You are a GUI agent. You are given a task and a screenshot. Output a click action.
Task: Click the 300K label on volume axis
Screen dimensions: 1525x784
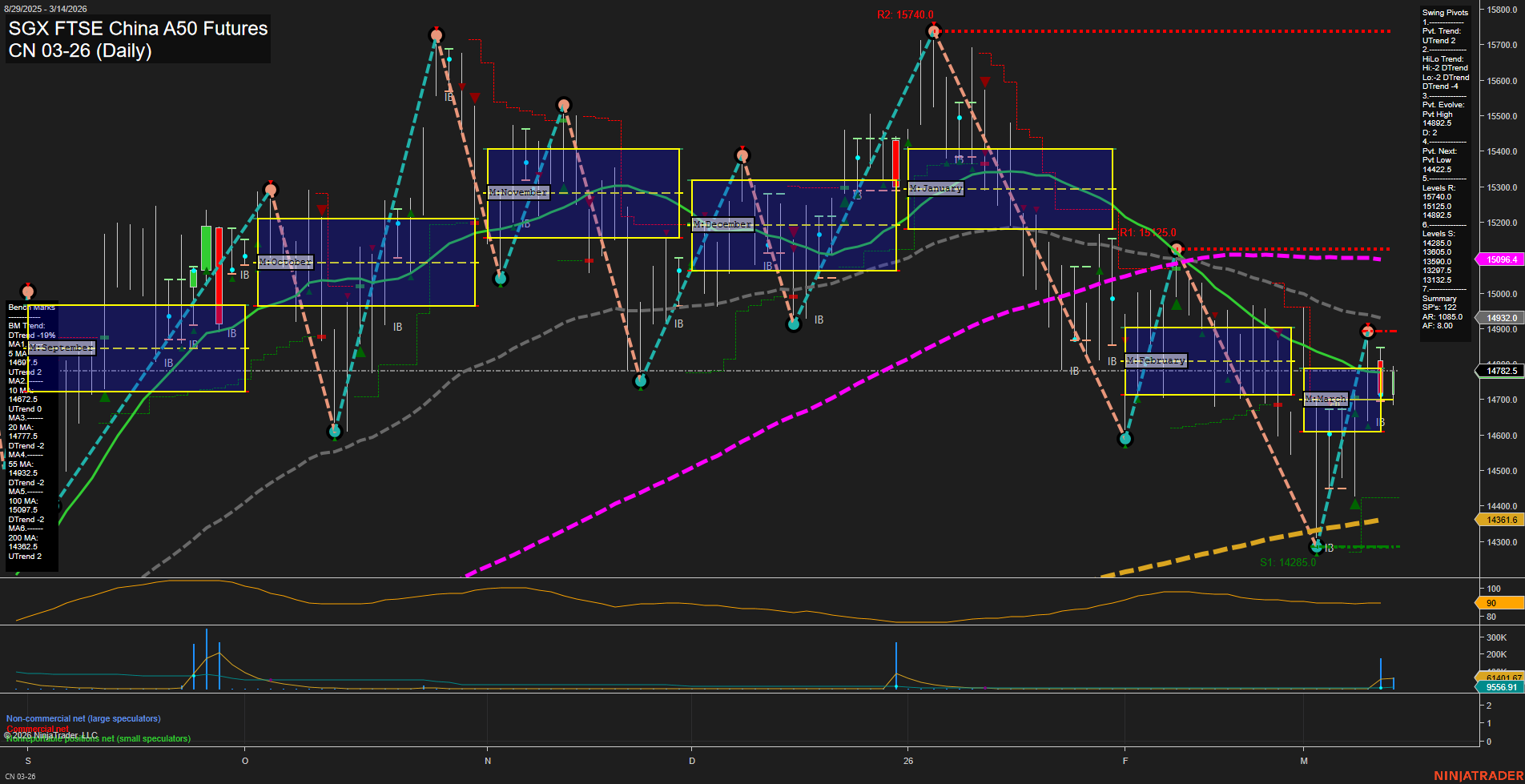click(1496, 638)
